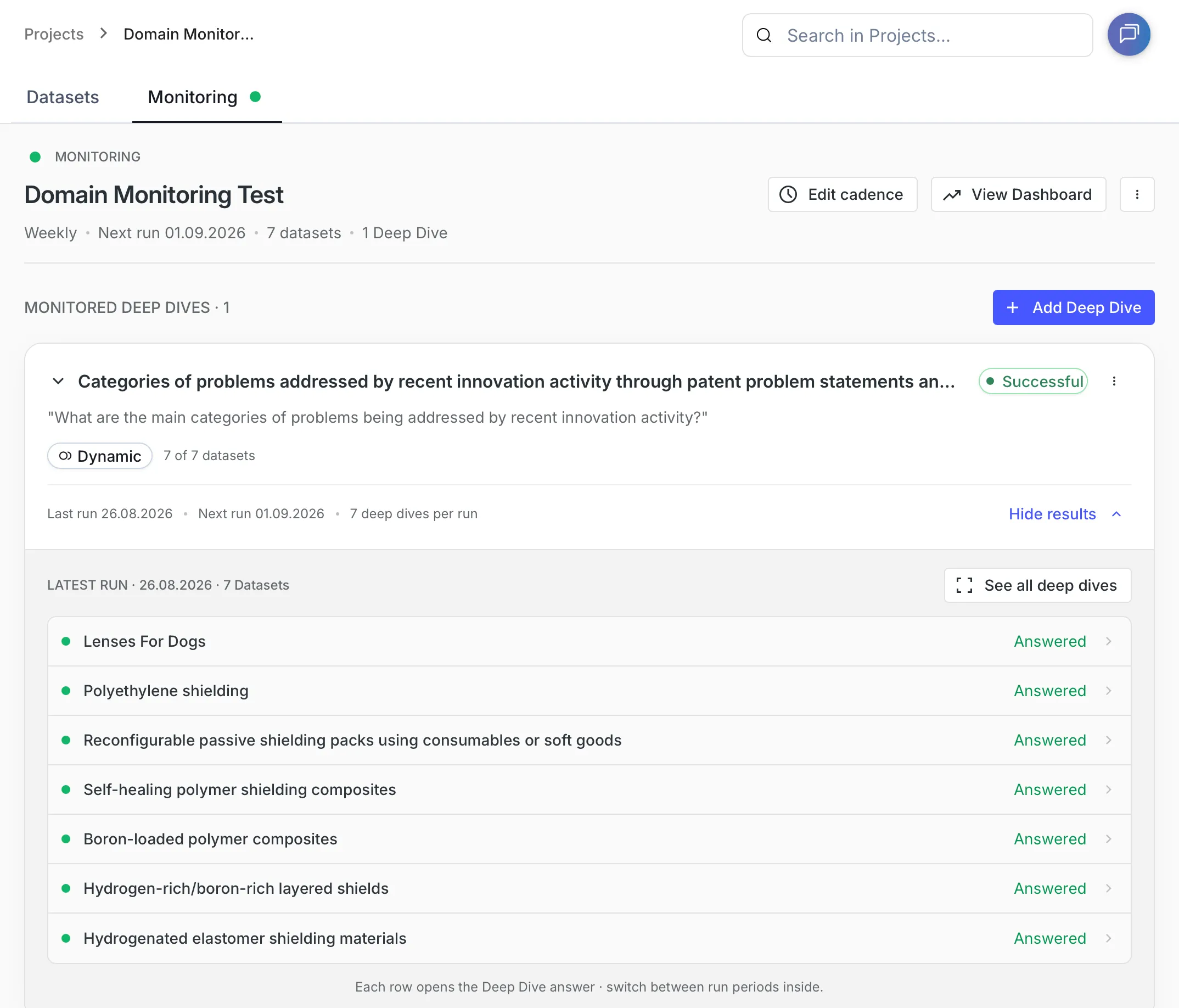1179x1008 pixels.
Task: Click Answered status on Lenses For Dogs
Action: point(1050,641)
